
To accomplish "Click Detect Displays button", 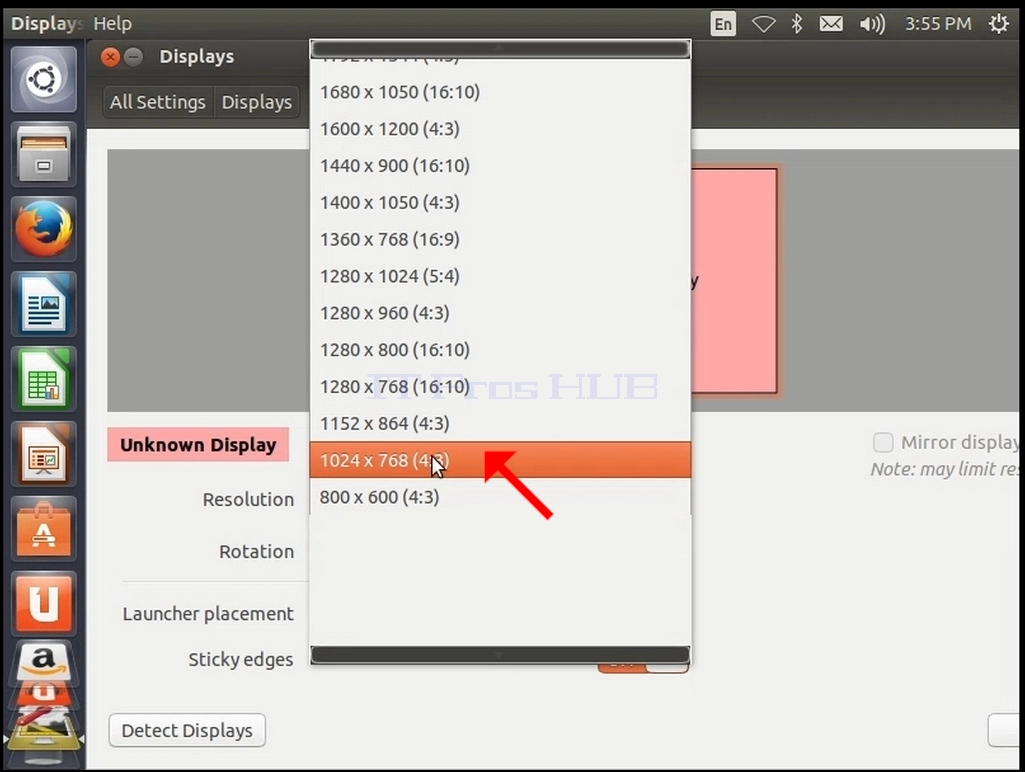I will 187,730.
